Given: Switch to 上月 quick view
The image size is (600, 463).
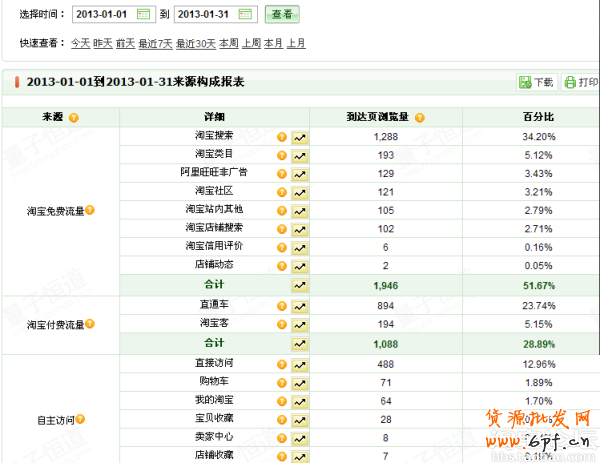Looking at the screenshot, I should [296, 43].
